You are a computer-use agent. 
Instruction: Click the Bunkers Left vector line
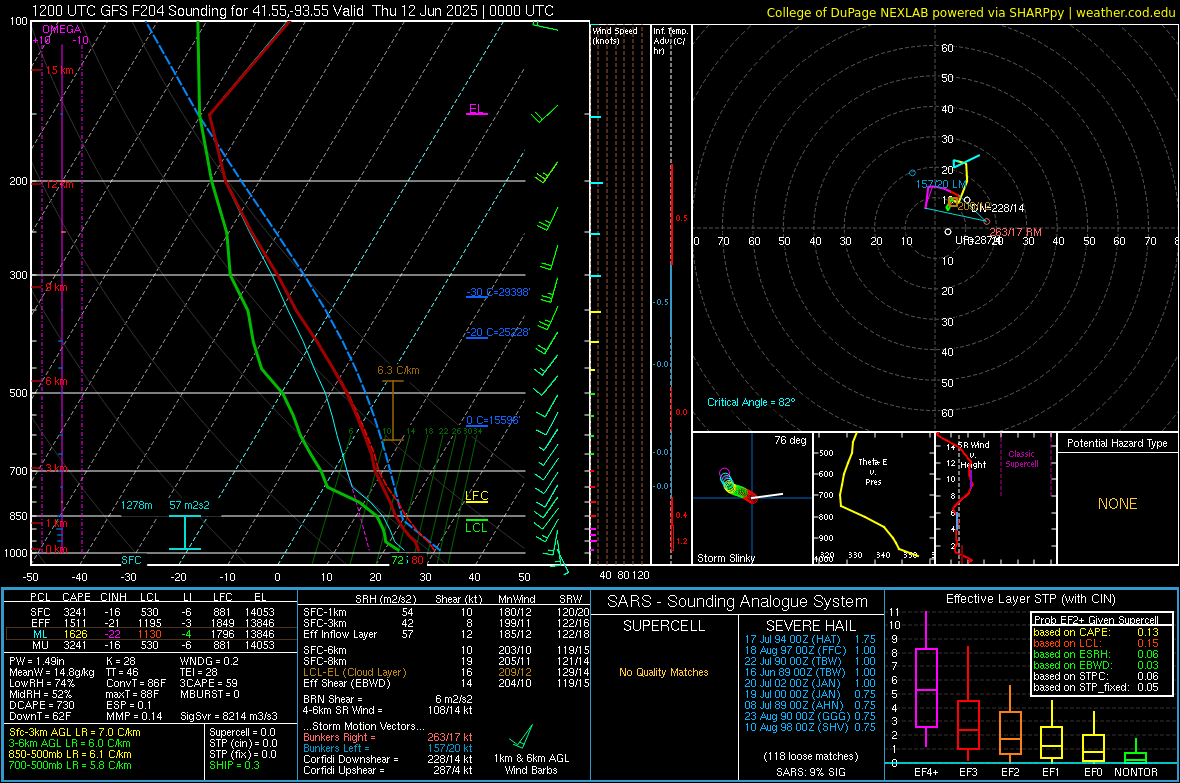click(388, 748)
